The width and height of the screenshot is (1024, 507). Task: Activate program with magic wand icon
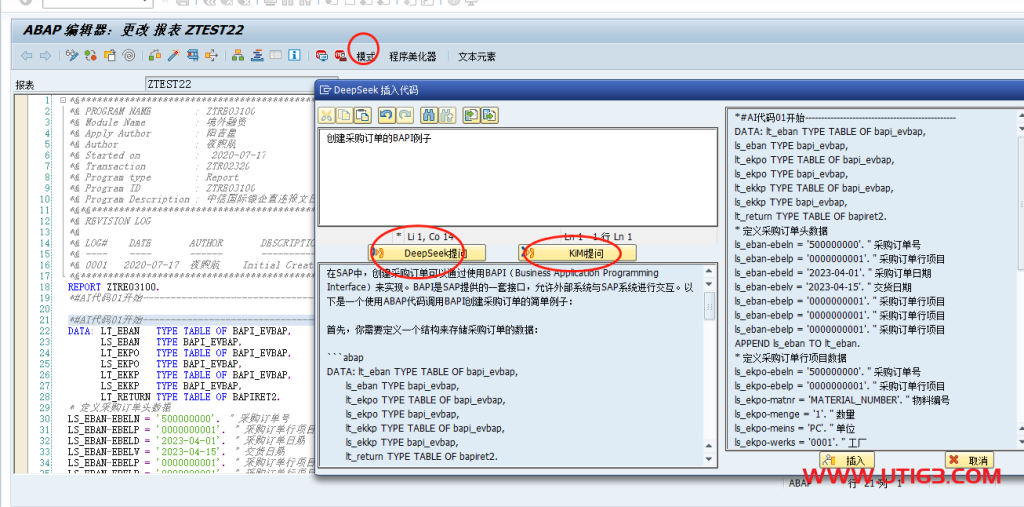(x=173, y=56)
